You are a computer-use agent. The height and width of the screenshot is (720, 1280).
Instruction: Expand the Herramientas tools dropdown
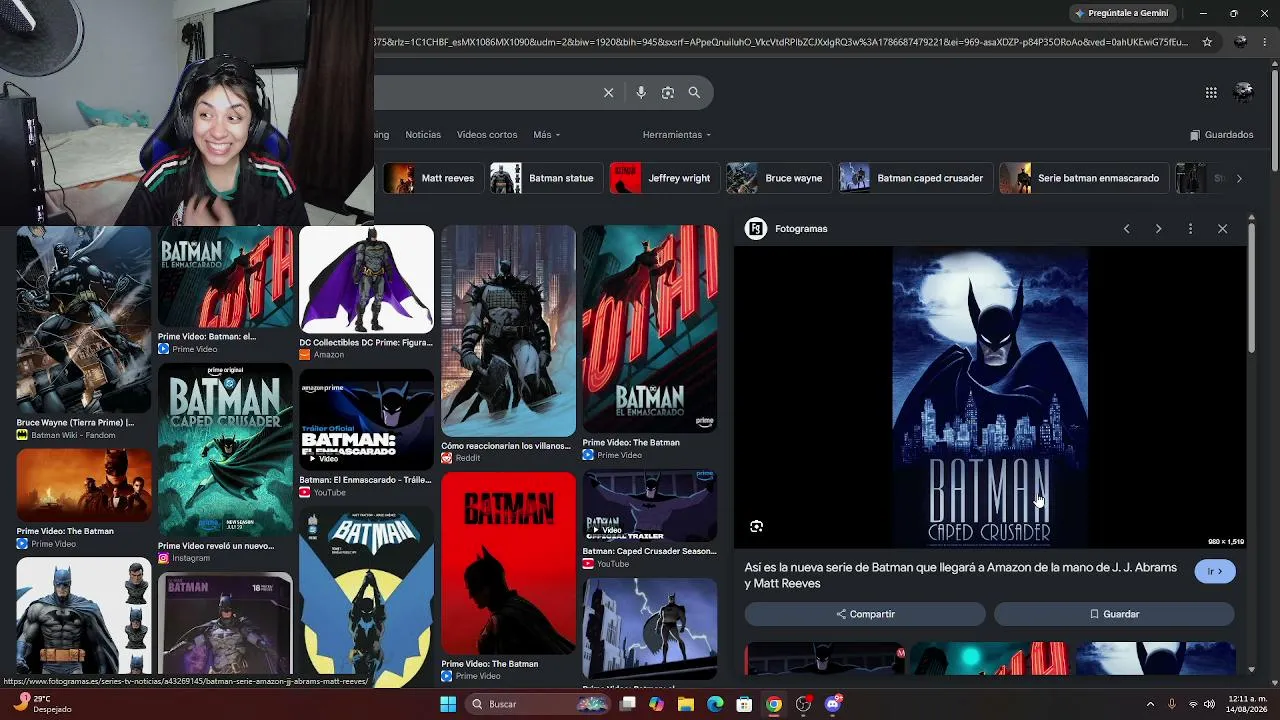coord(677,135)
